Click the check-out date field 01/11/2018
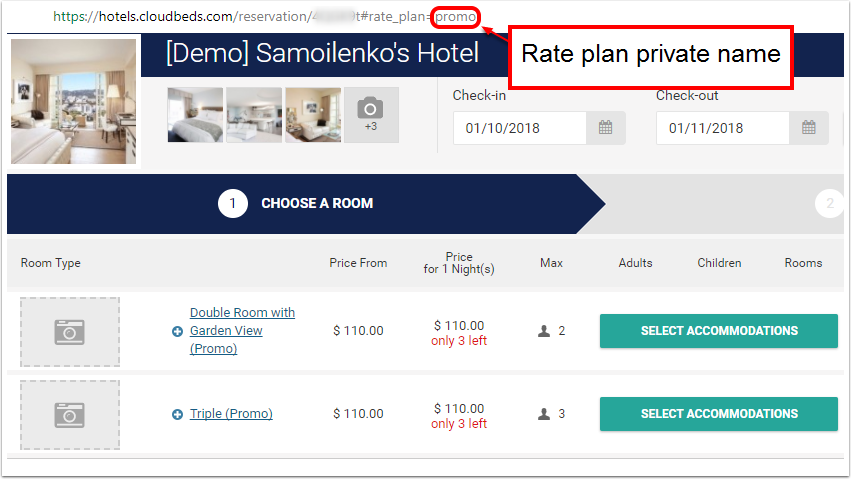The width and height of the screenshot is (851, 479). 721,128
